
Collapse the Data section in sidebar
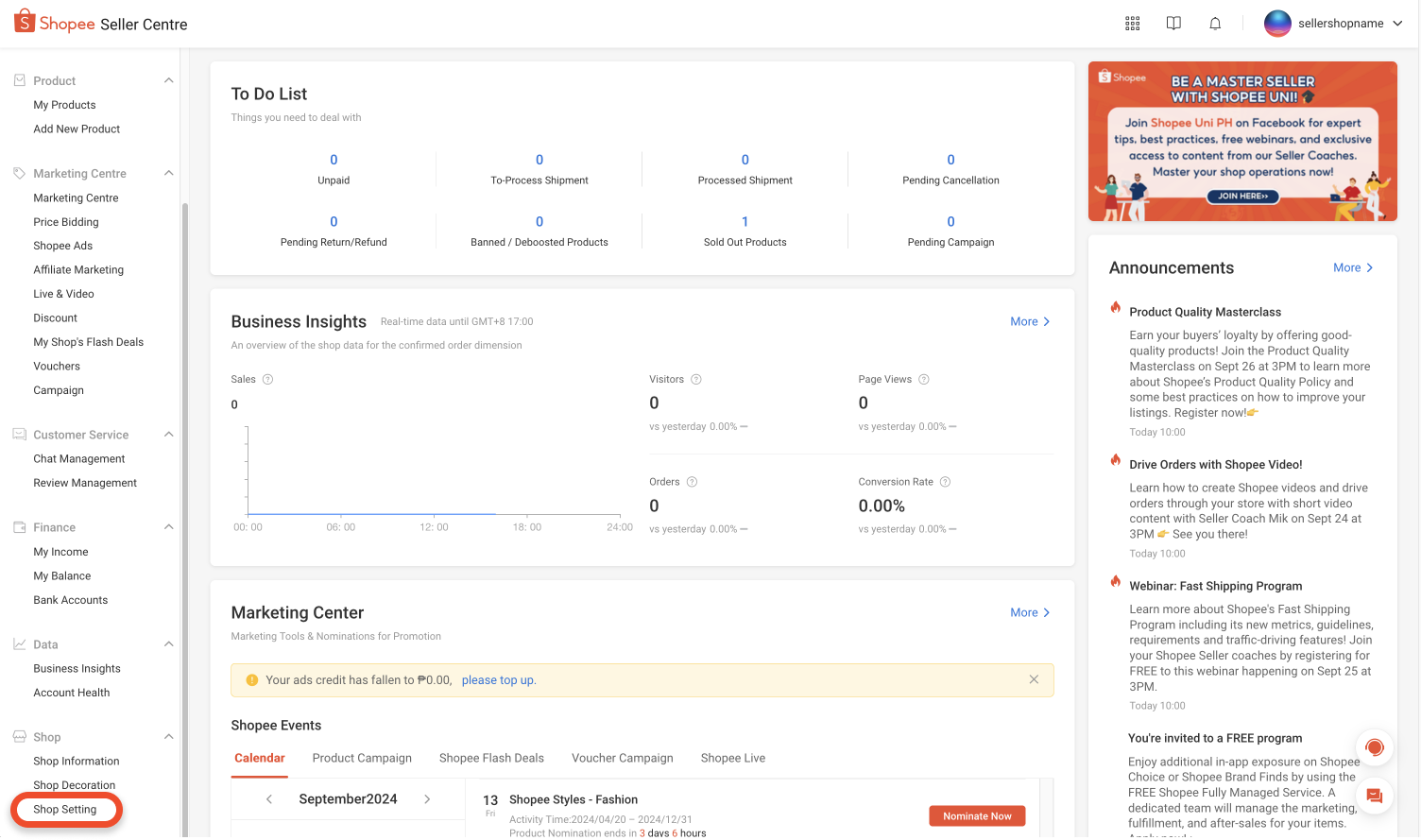[169, 643]
